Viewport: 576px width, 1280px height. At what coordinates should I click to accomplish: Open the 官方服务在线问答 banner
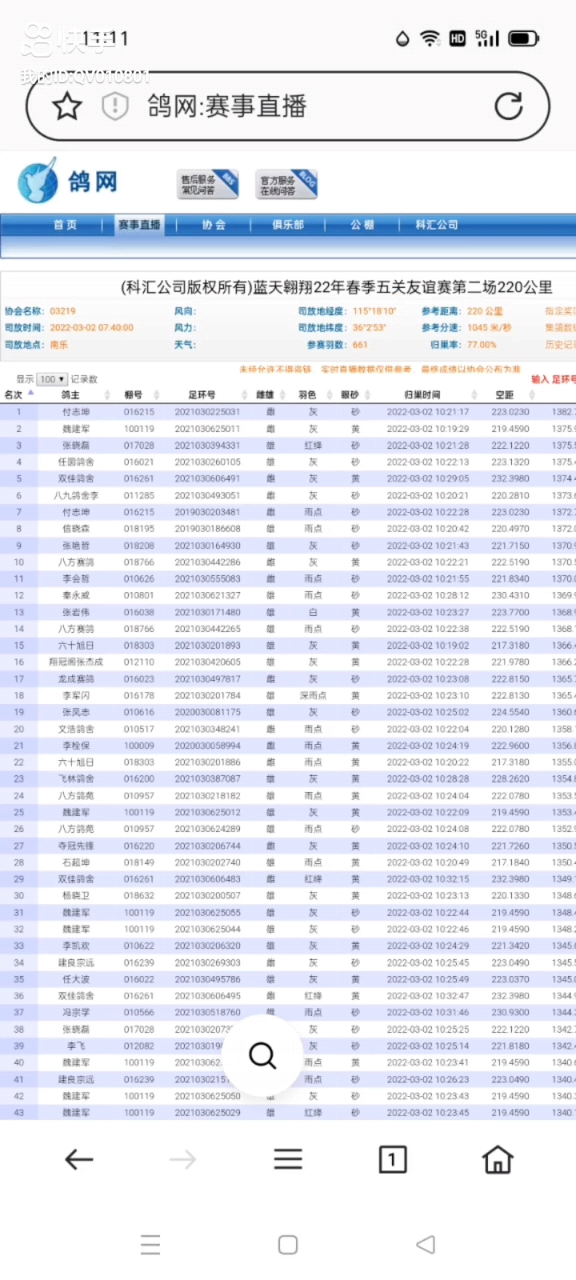point(286,183)
